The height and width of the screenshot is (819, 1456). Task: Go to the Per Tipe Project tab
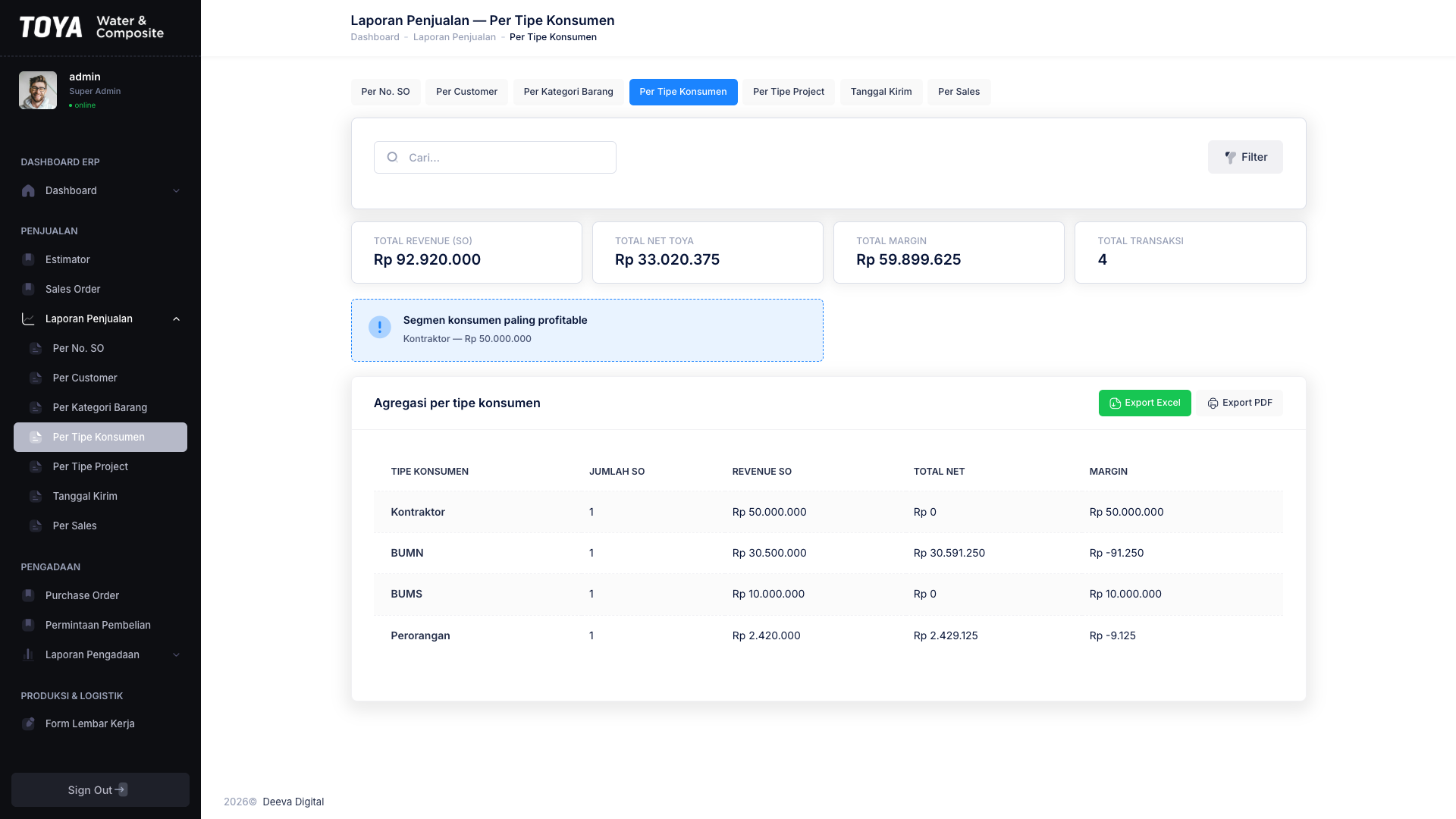pos(789,92)
